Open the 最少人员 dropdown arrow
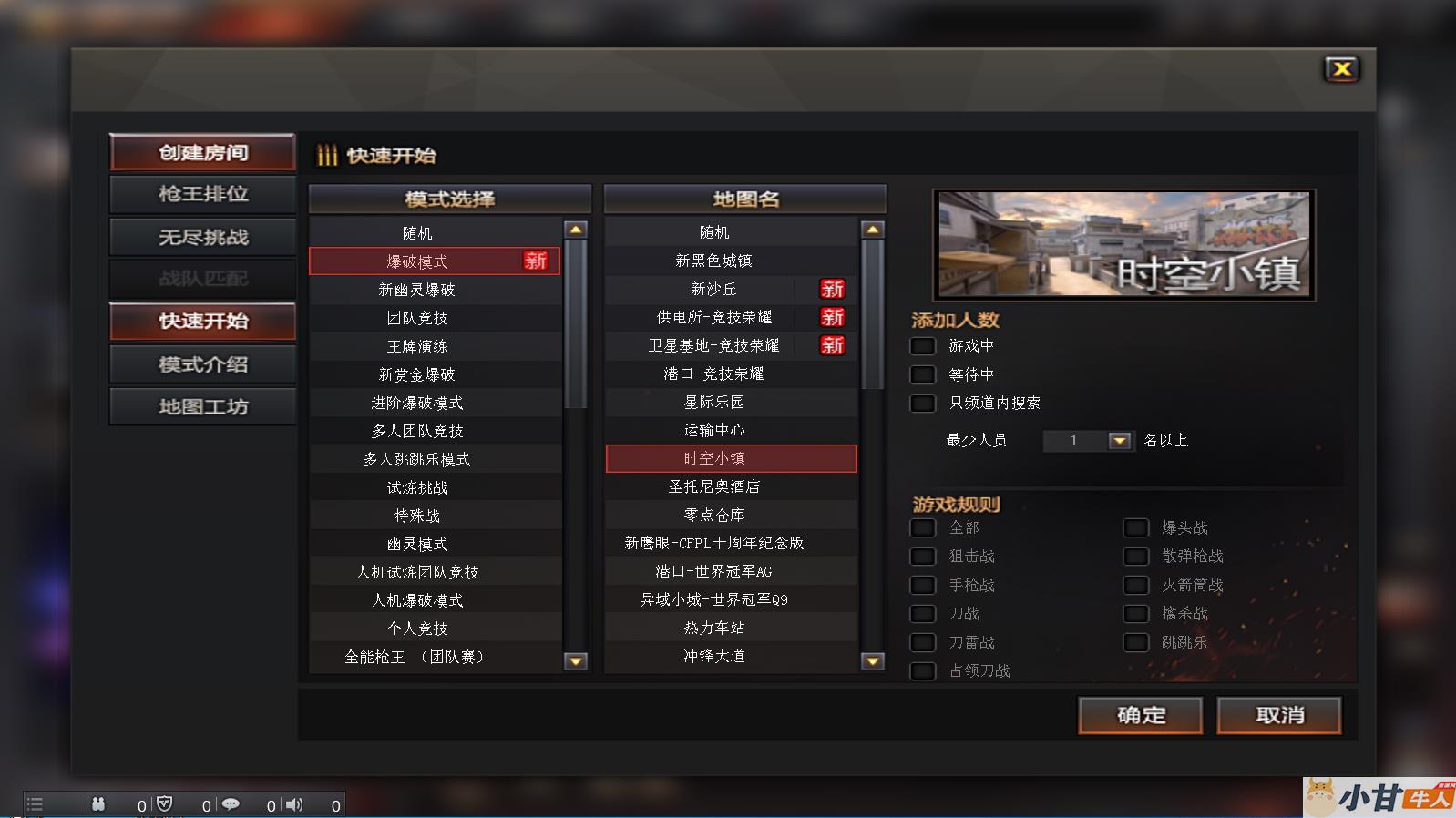This screenshot has width=1456, height=818. pyautogui.click(x=1120, y=441)
